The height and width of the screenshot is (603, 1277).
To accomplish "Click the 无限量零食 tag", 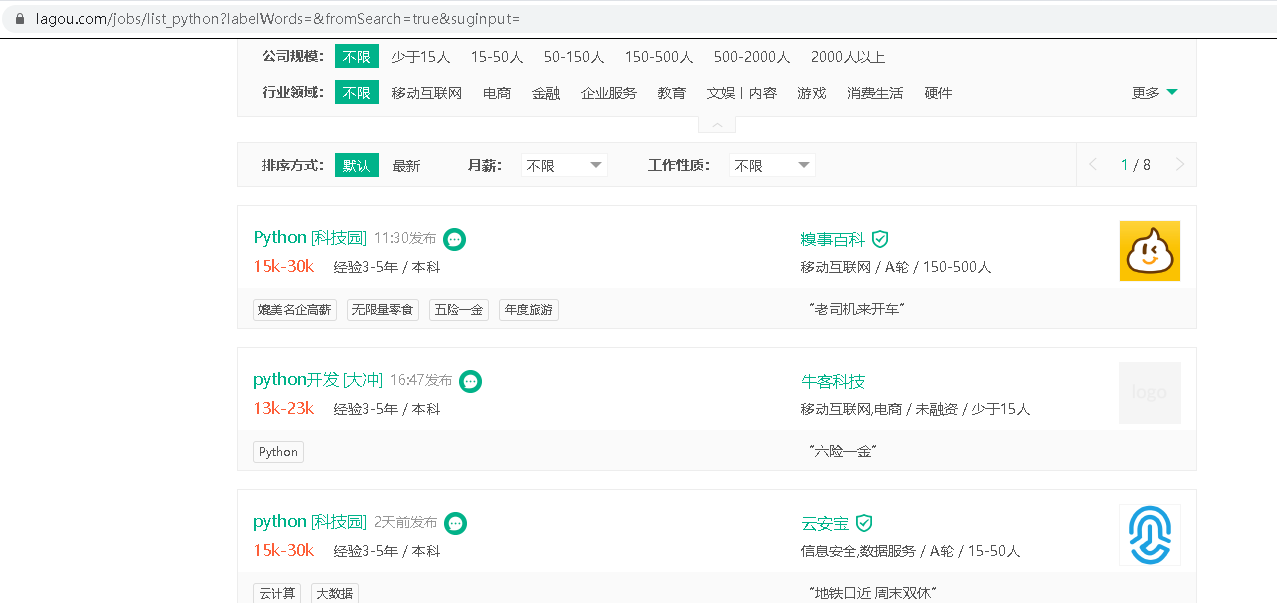I will click(x=383, y=310).
